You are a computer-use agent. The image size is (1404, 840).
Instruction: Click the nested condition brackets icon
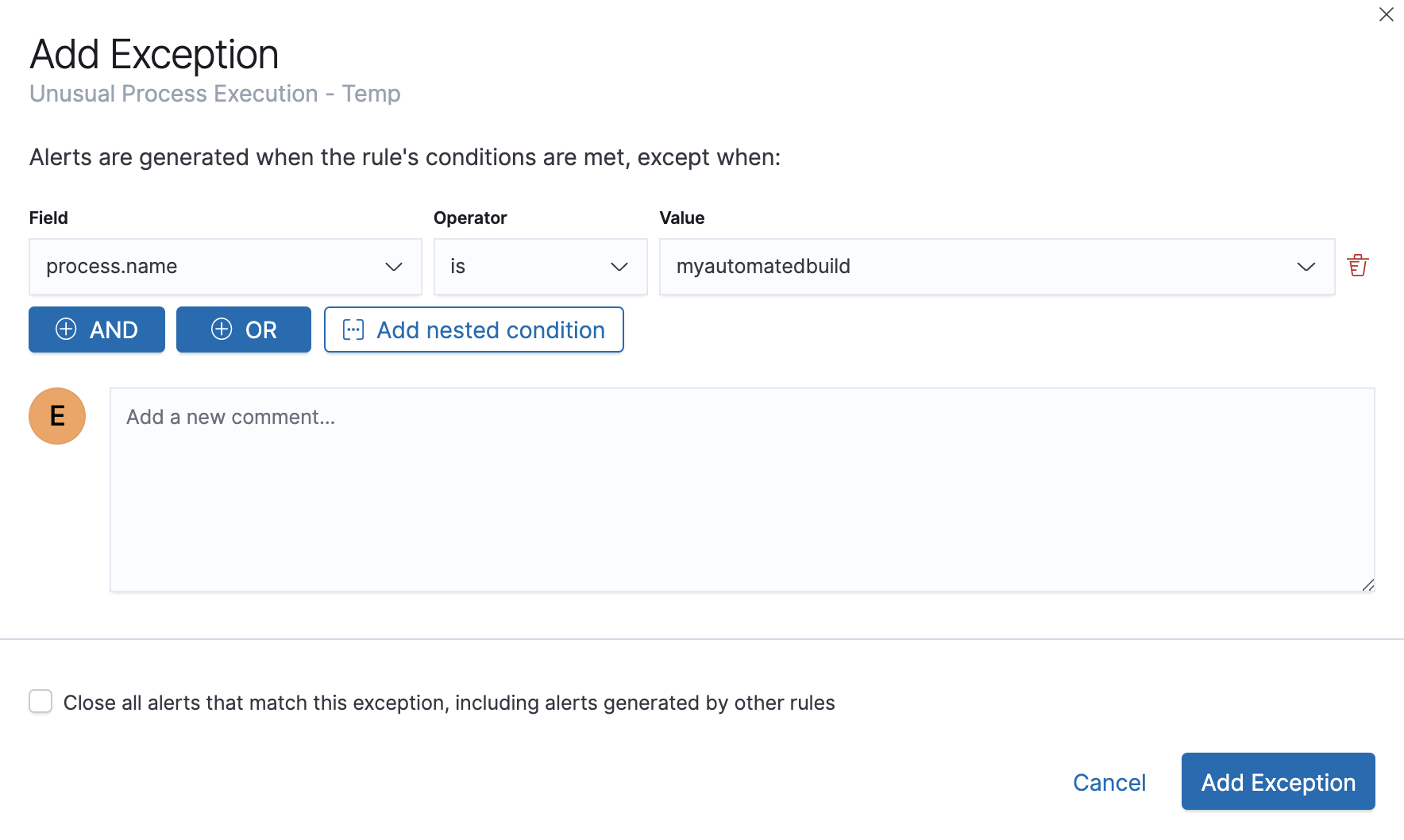coord(355,329)
